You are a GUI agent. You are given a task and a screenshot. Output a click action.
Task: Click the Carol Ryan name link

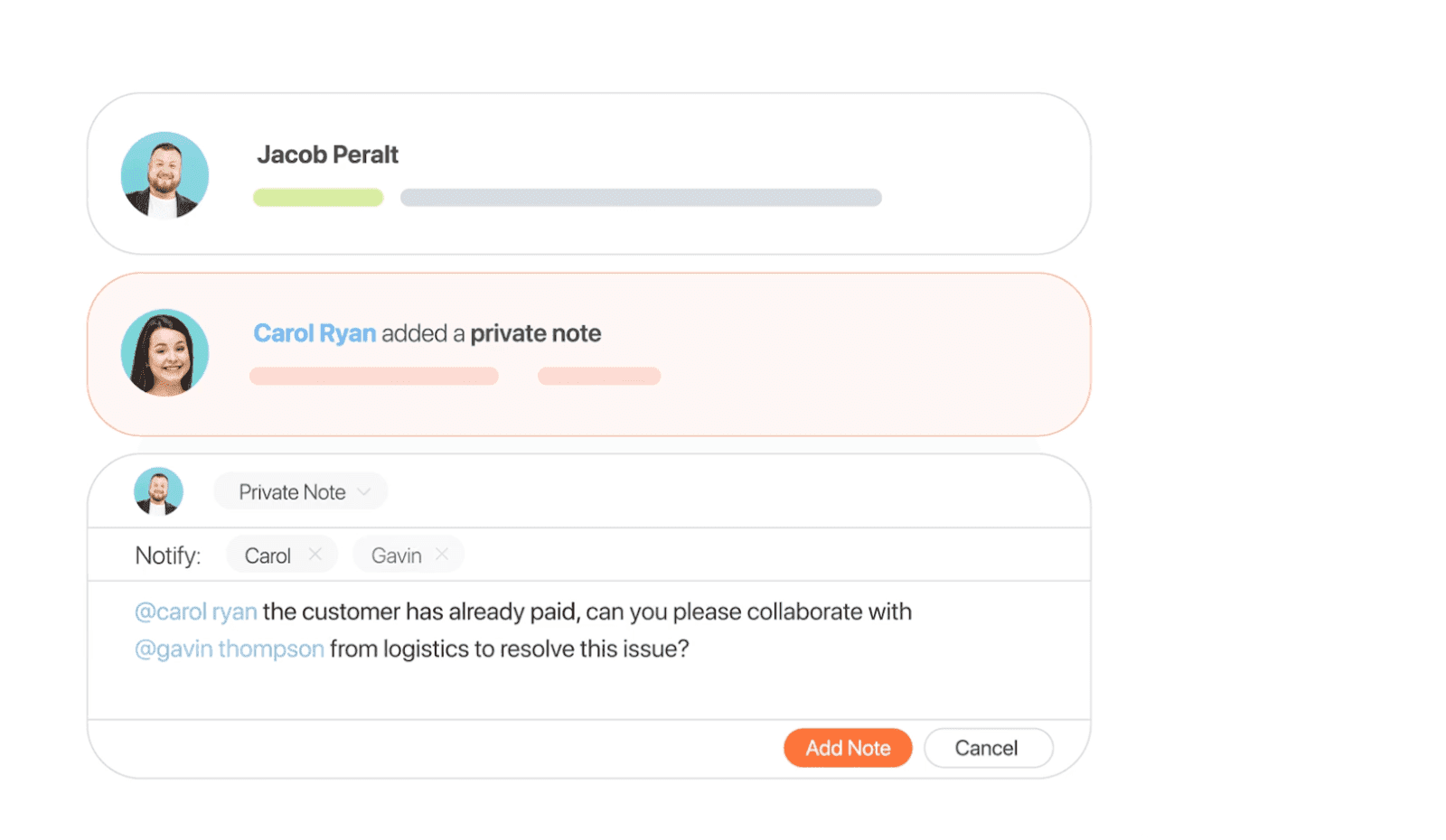(x=315, y=333)
